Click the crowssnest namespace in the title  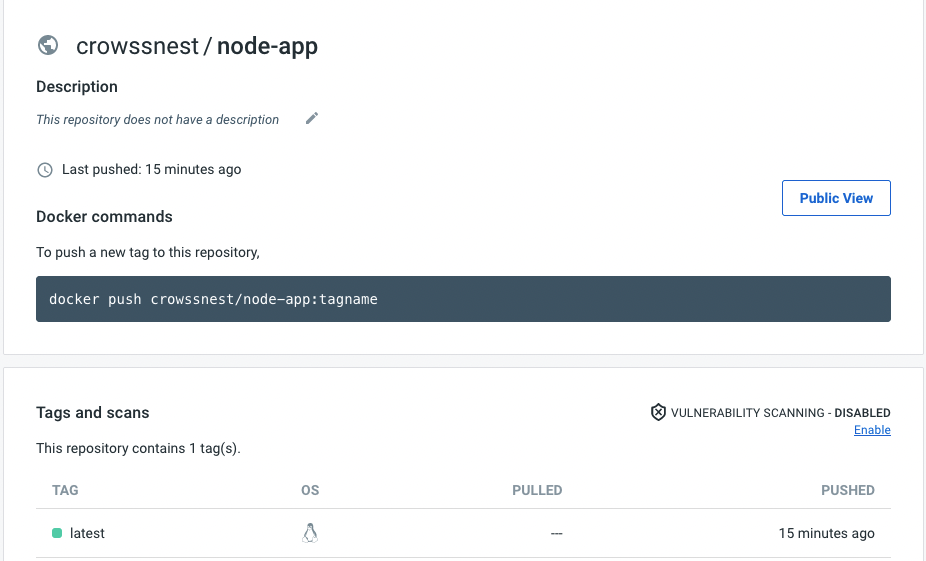click(x=137, y=46)
